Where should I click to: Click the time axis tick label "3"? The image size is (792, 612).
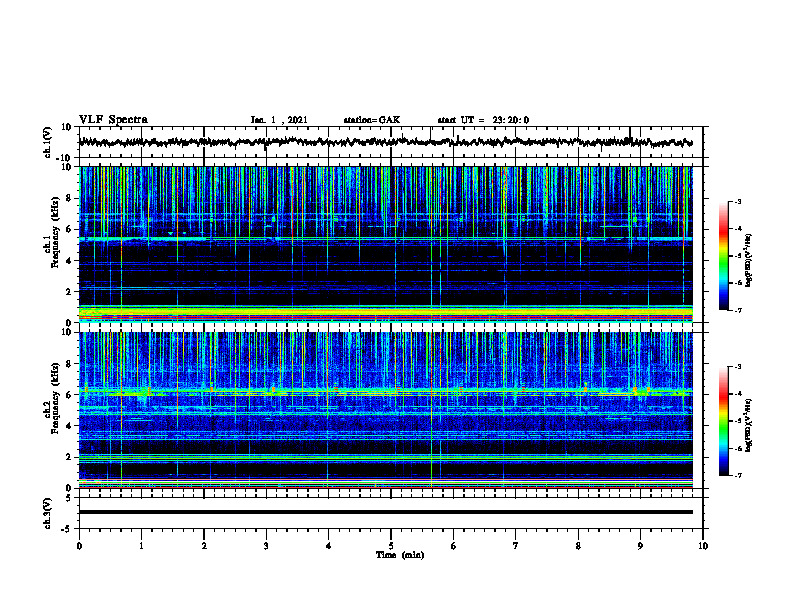tap(266, 546)
